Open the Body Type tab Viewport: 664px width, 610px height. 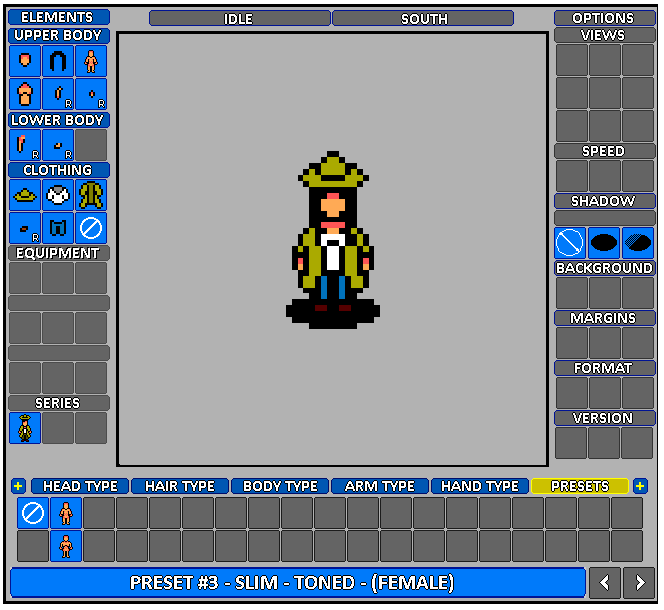280,486
